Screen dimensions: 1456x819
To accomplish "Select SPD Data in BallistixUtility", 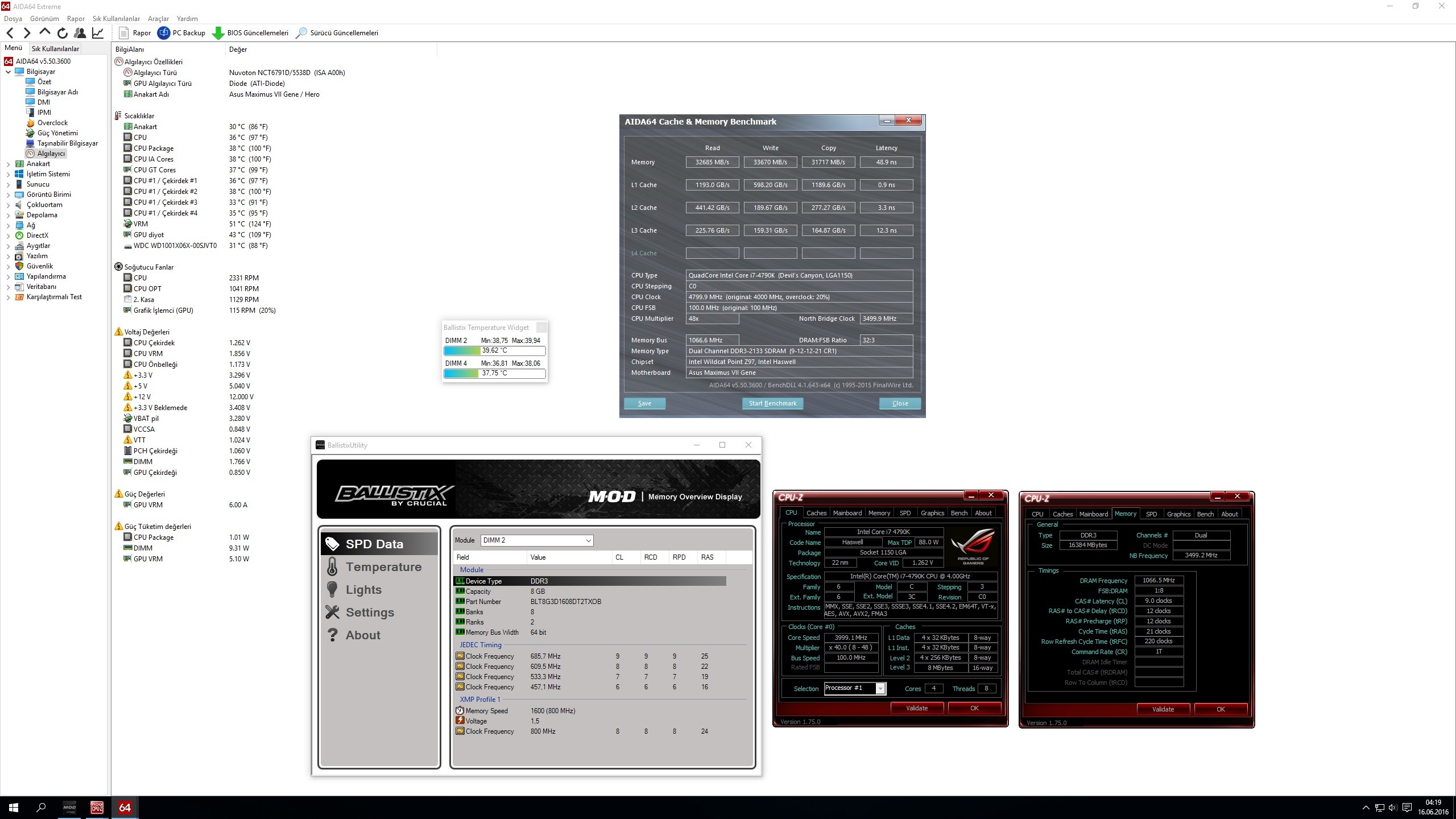I will click(379, 544).
